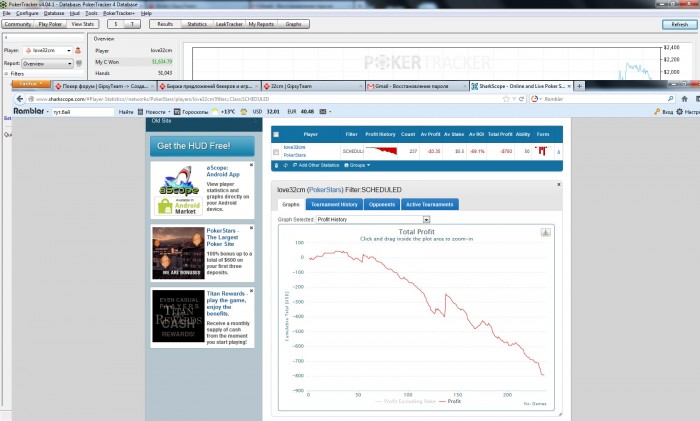This screenshot has width=700, height=421.
Task: Collapse the Filters section in PokerTracker
Action: click(6, 74)
